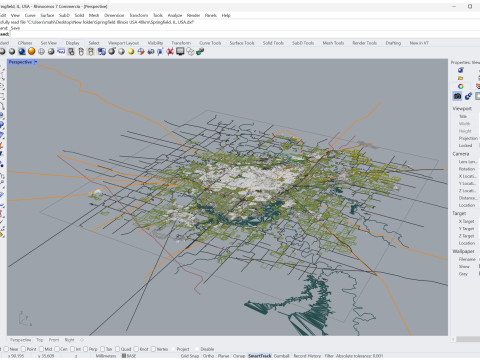This screenshot has width=480, height=360.
Task: Toggle Point object snap checkbox
Action: coord(23,349)
